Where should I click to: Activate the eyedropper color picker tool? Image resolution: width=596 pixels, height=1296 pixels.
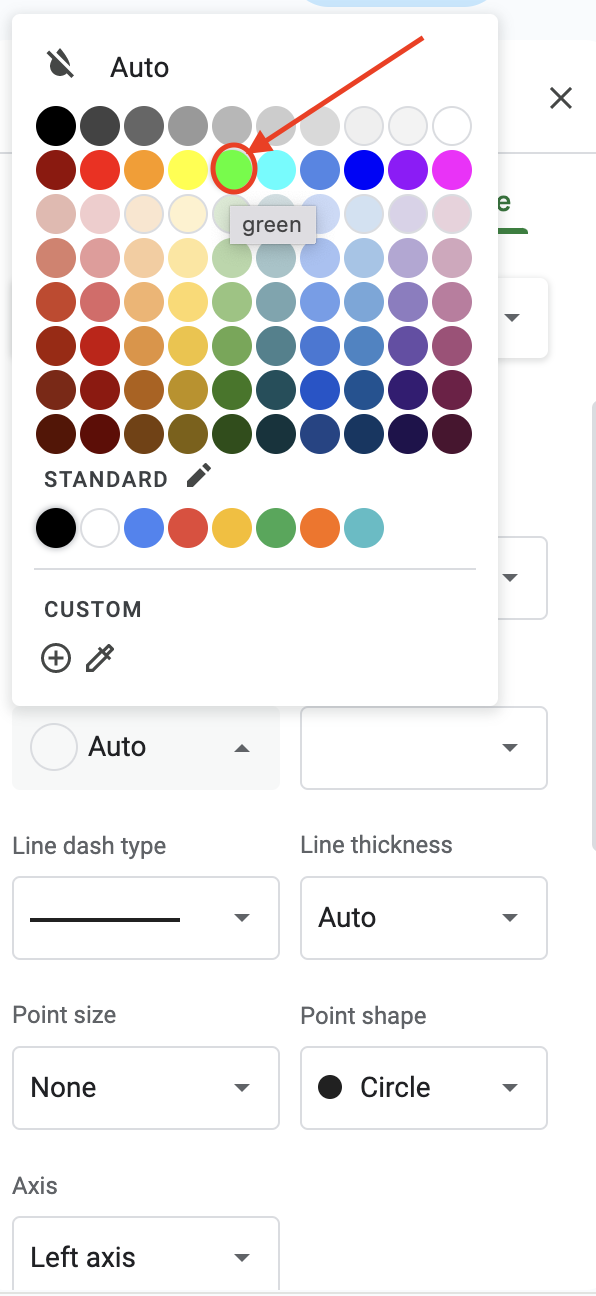100,658
